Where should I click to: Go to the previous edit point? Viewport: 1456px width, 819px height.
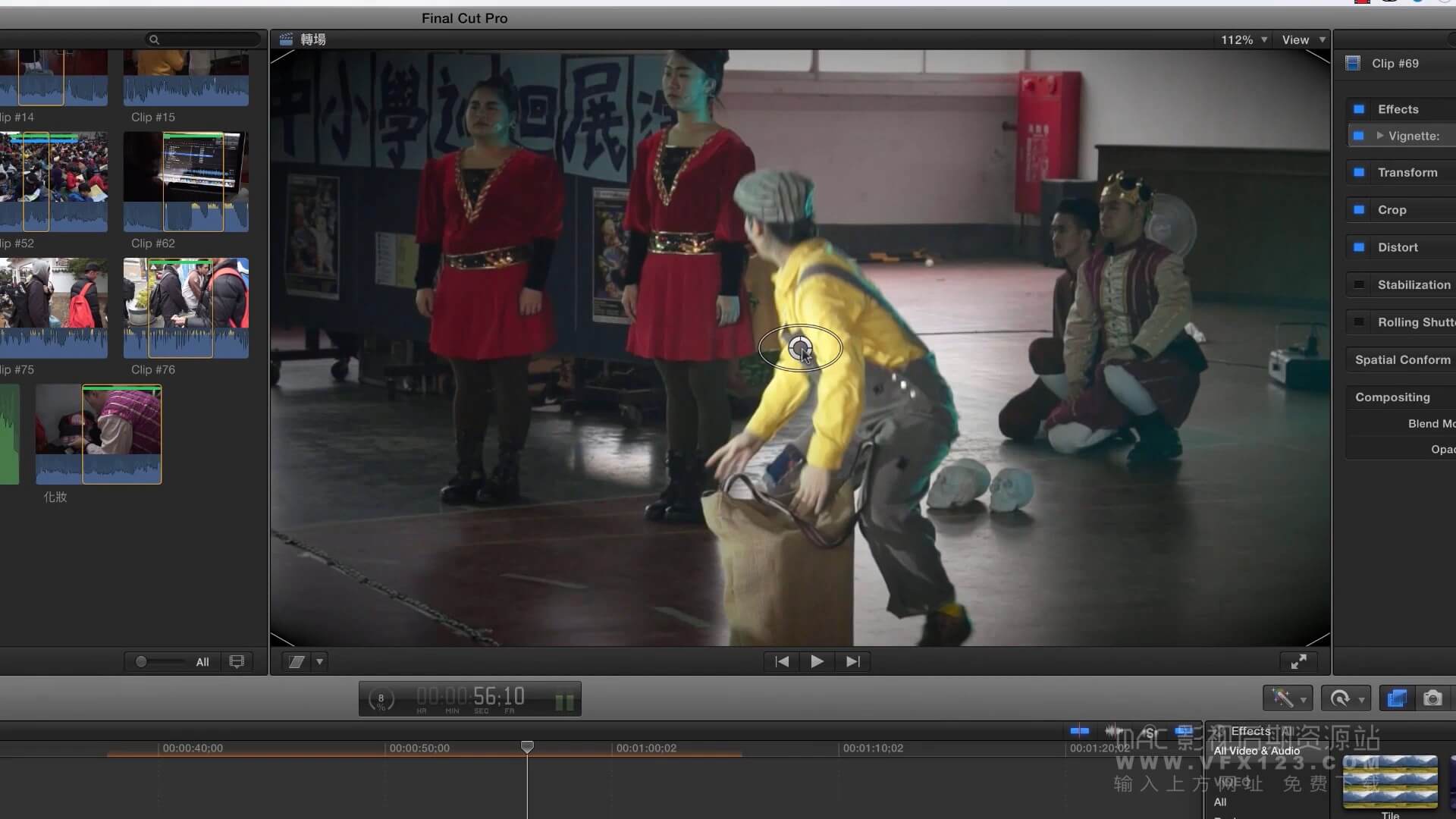(782, 661)
